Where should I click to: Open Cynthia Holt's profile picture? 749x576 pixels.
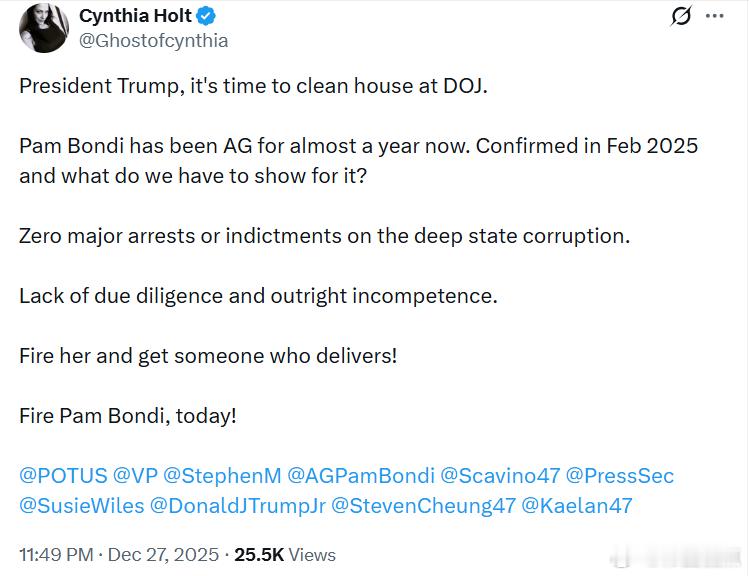click(44, 29)
